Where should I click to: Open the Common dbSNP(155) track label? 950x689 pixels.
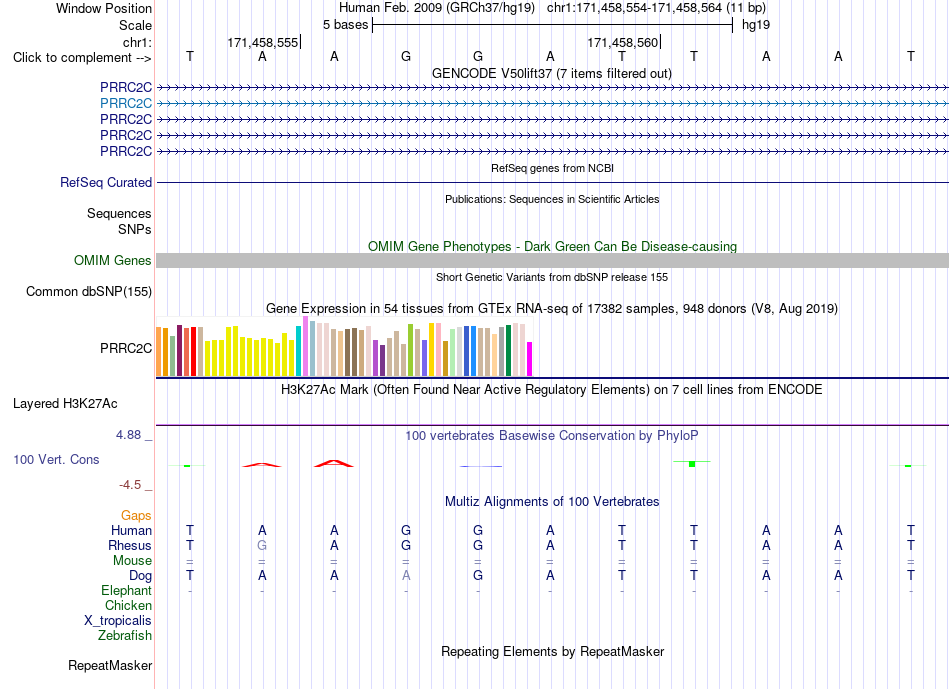click(x=89, y=291)
